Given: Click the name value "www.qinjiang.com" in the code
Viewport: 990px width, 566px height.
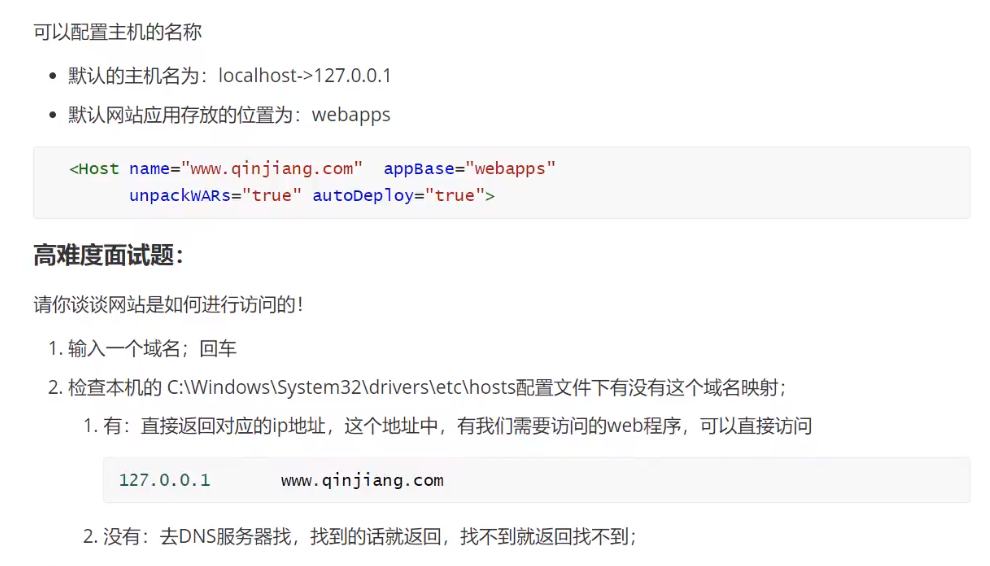Looking at the screenshot, I should 272,169.
